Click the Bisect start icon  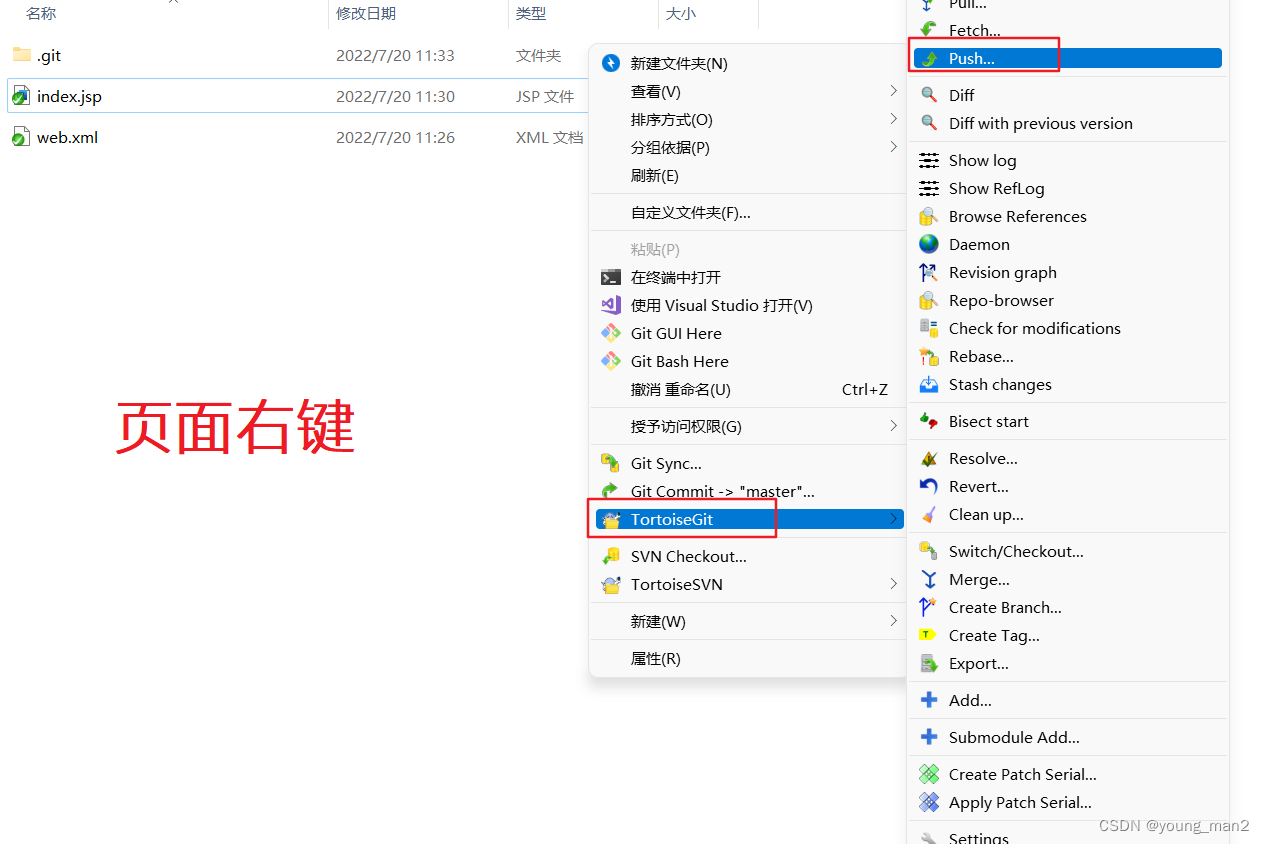[x=929, y=421]
